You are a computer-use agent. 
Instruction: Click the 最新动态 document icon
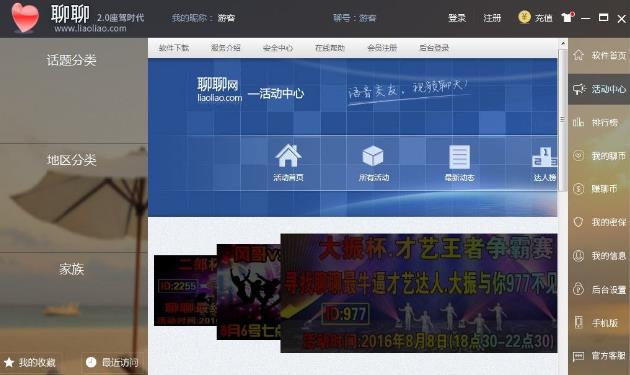[459, 157]
